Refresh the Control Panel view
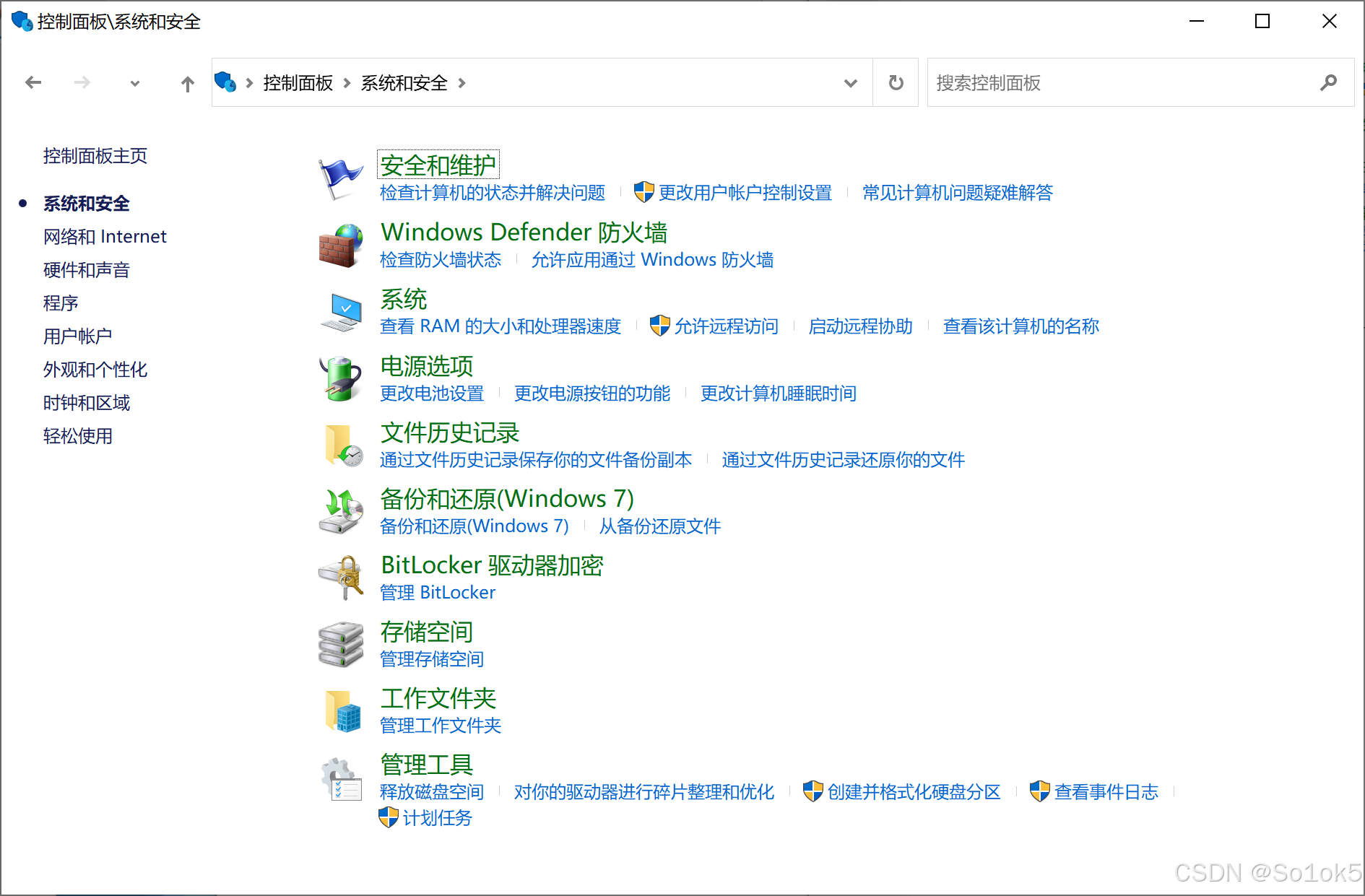The height and width of the screenshot is (896, 1365). 896,83
